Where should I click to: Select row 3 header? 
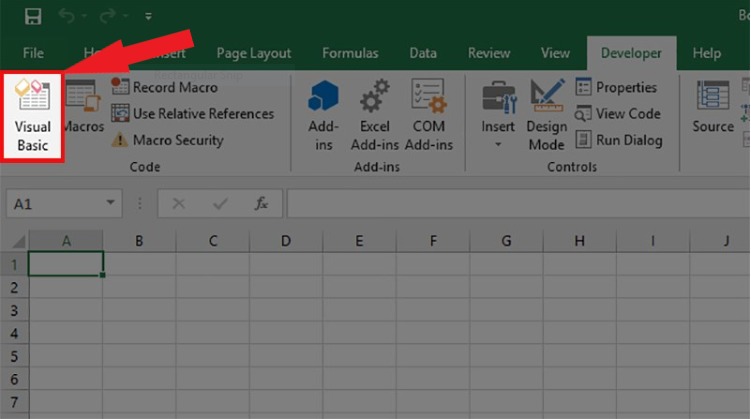14,310
